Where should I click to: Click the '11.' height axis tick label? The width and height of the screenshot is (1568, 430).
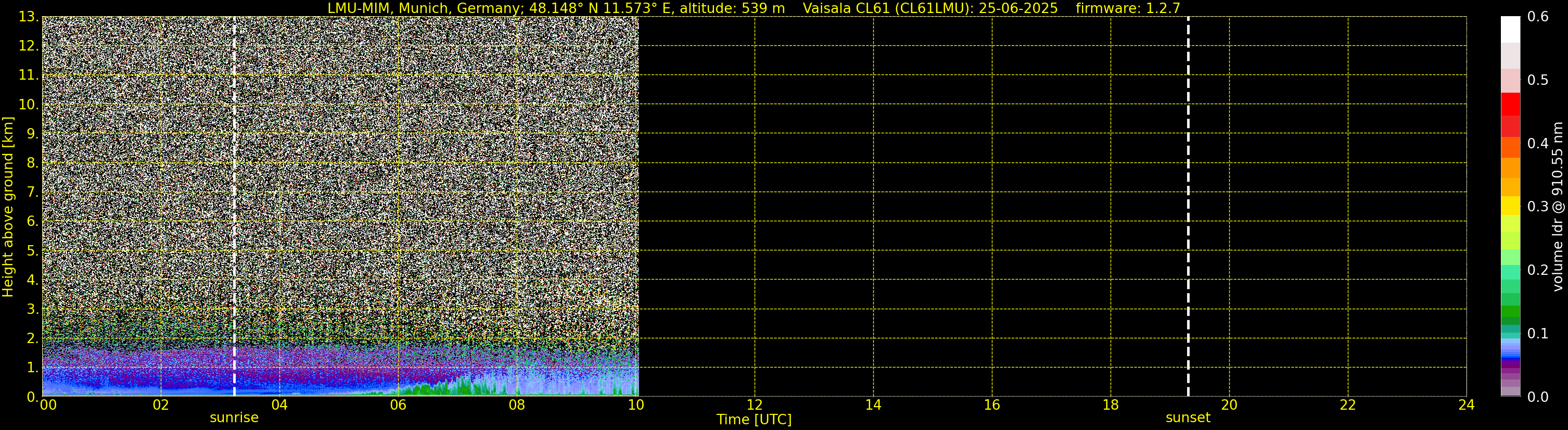pos(28,75)
